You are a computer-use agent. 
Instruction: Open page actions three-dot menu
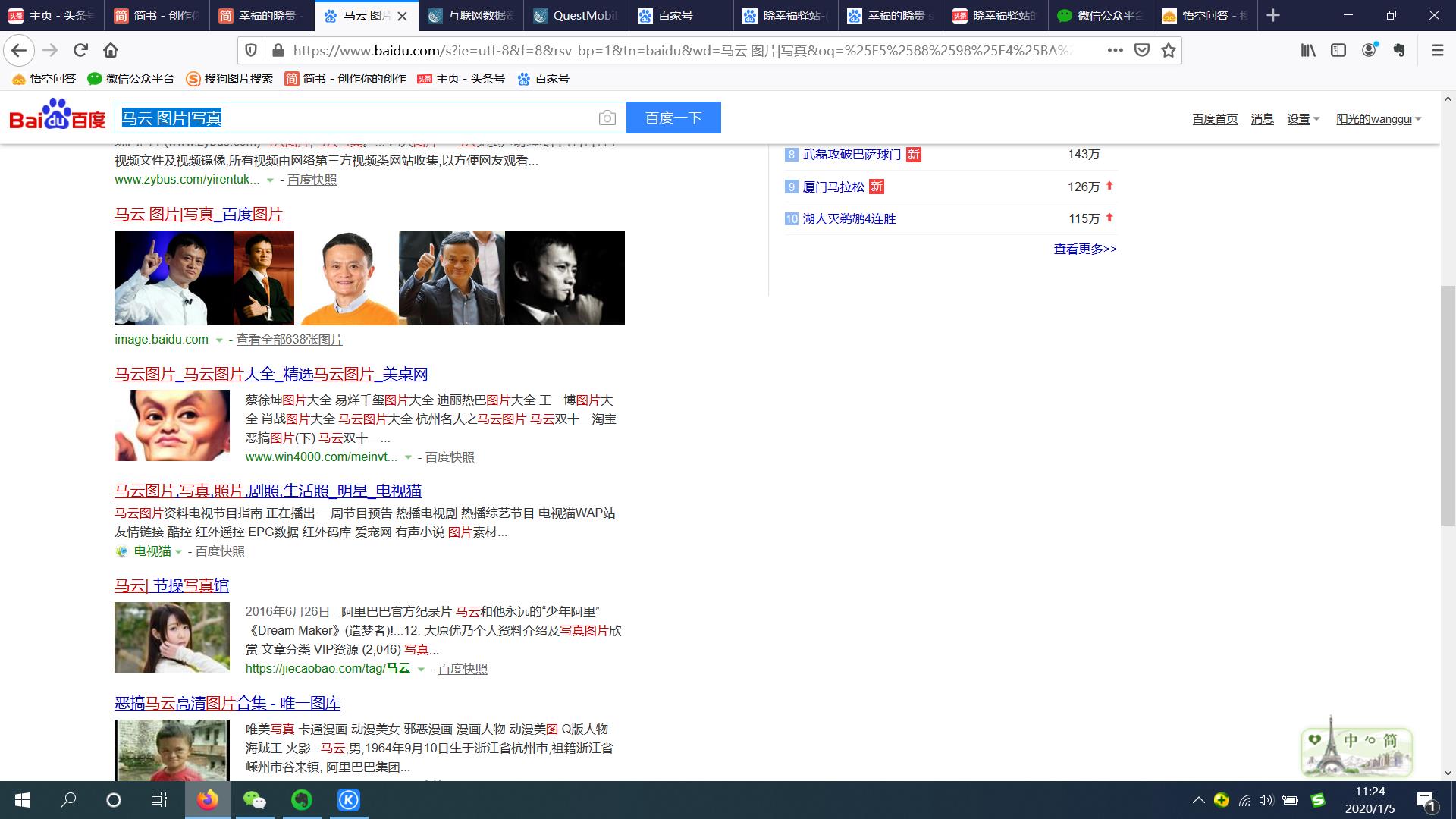pos(1115,50)
